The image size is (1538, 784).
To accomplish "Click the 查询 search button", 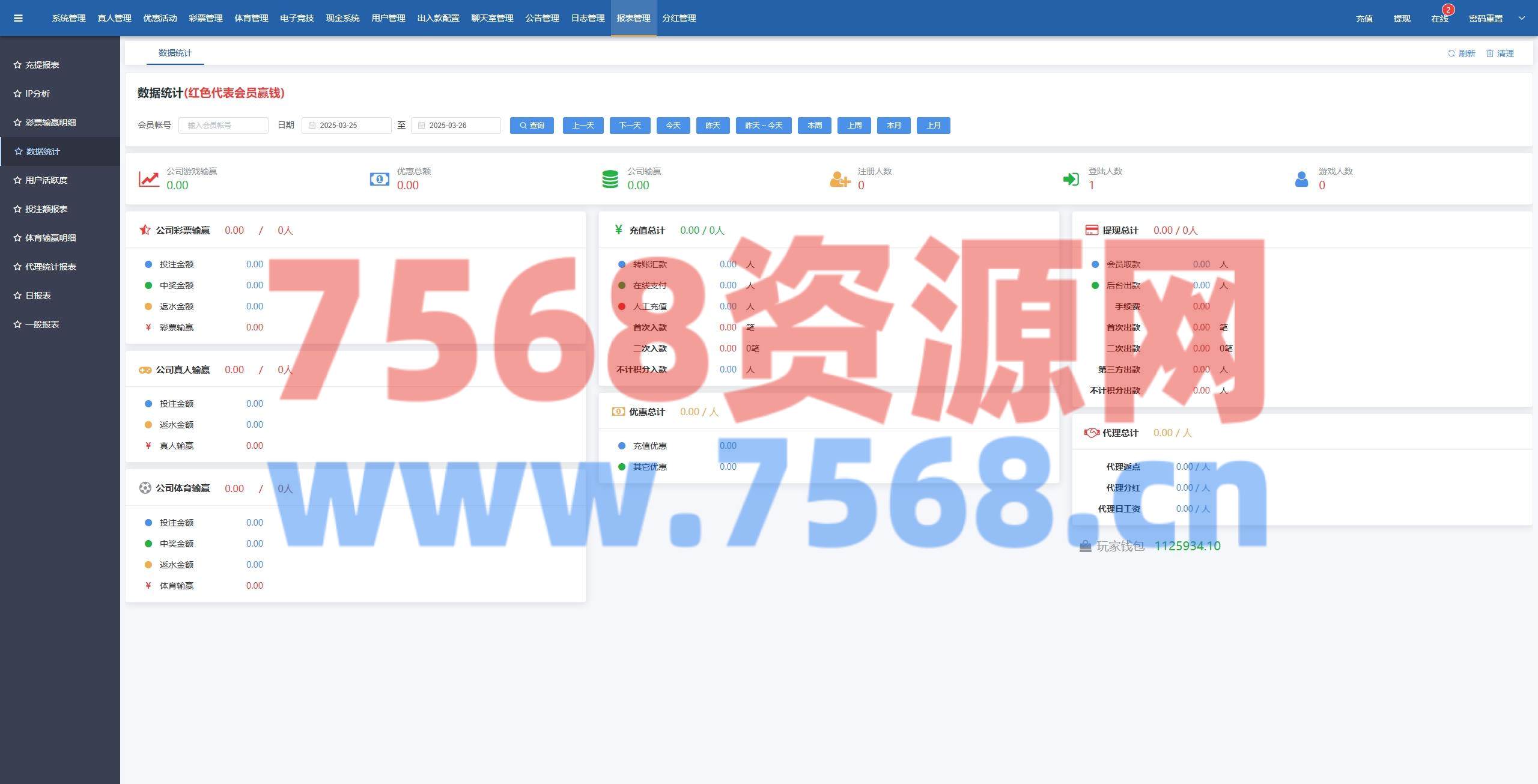I will tap(532, 126).
